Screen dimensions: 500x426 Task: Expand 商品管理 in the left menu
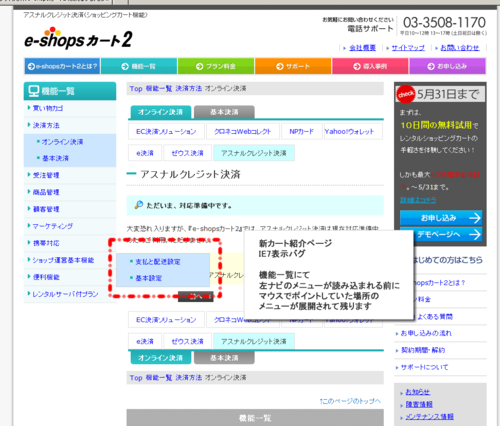(46, 192)
